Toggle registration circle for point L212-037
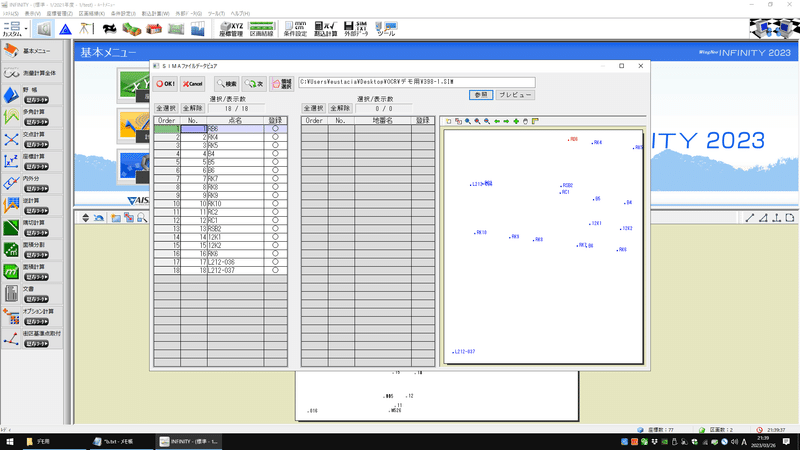This screenshot has width=800, height=450. (x=275, y=270)
